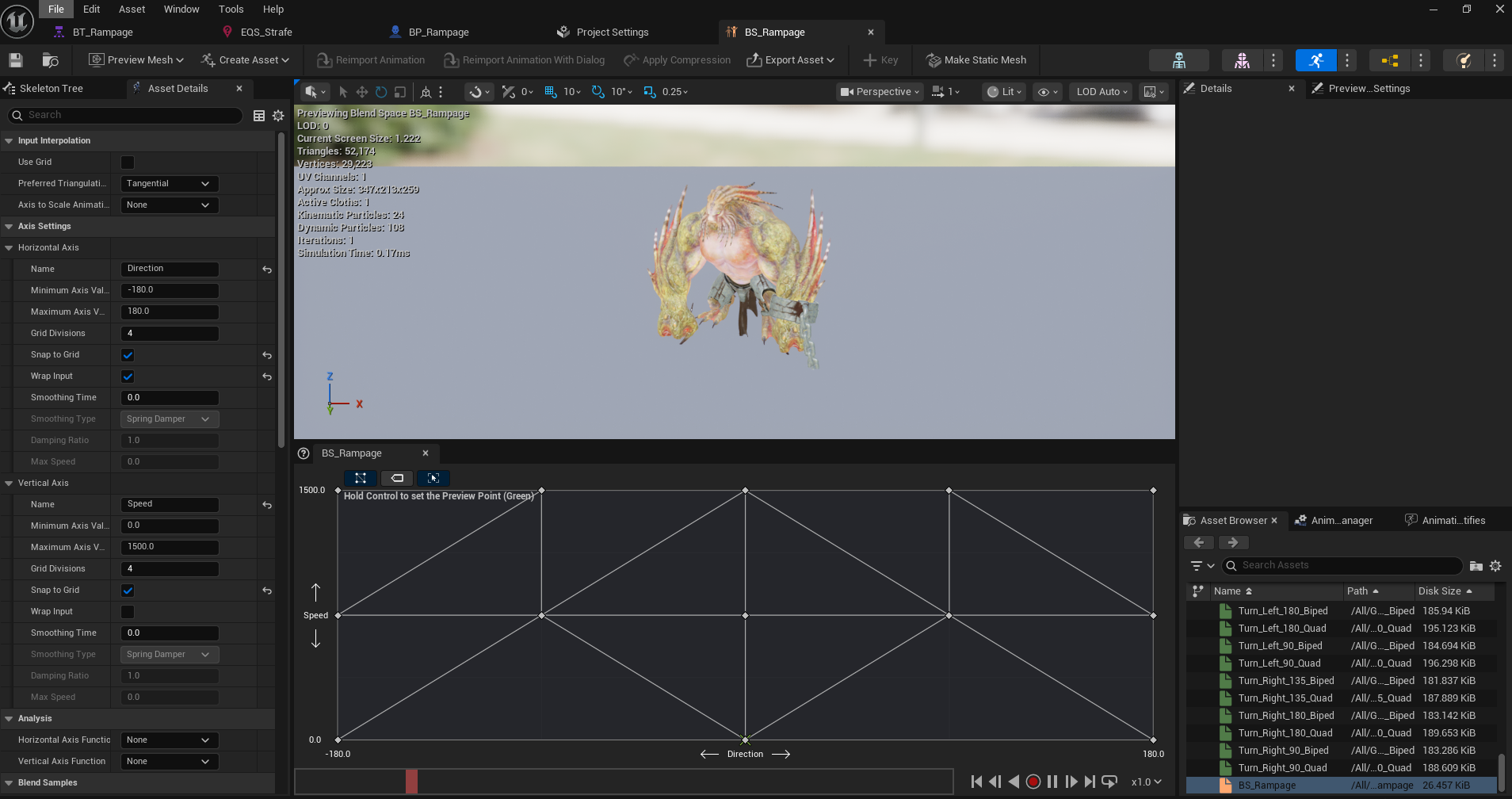Uncheck Horizontal Axis Wrap Input
The width and height of the screenshot is (1512, 799).
pyautogui.click(x=128, y=377)
